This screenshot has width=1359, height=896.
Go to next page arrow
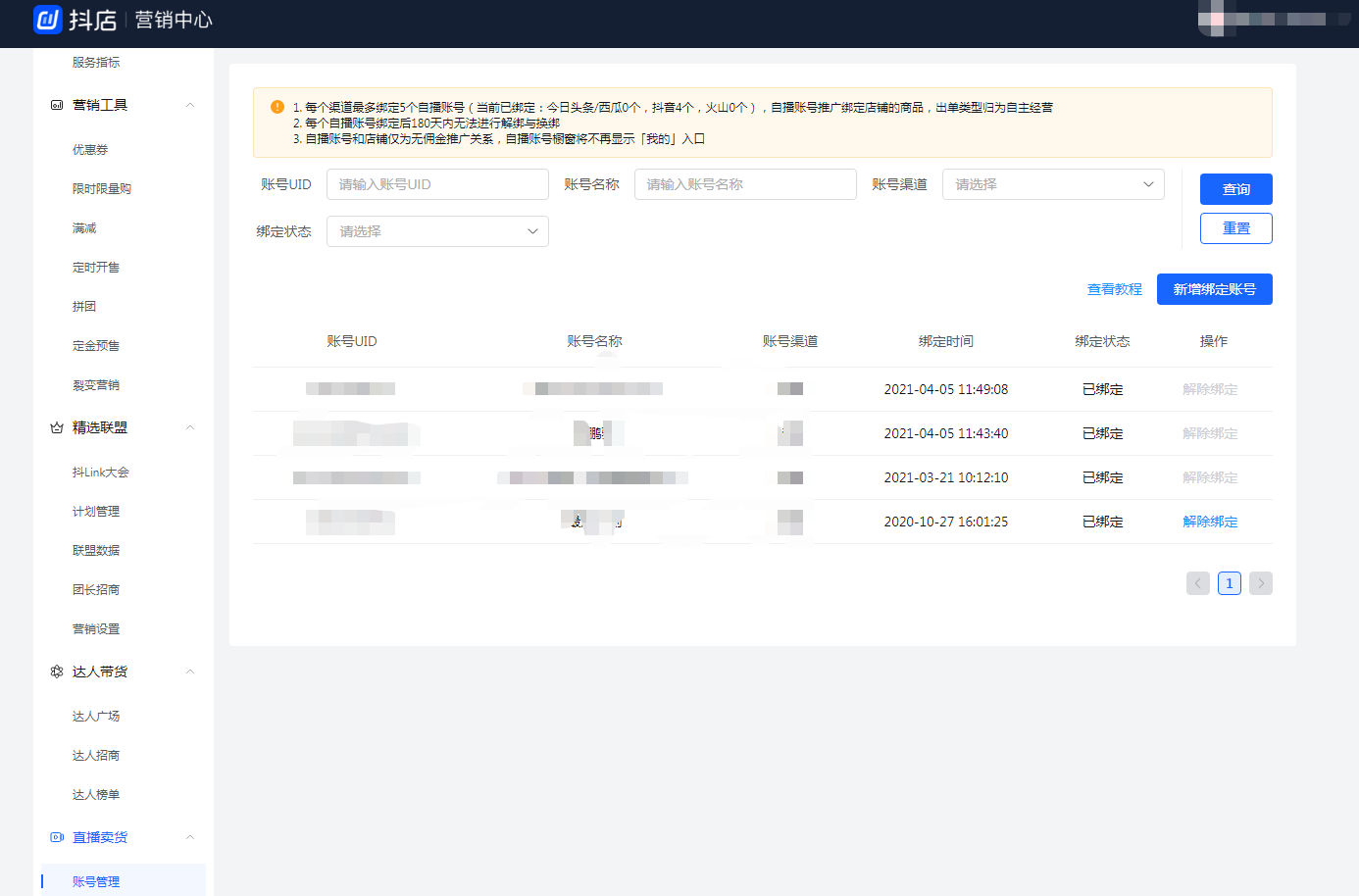(1261, 583)
